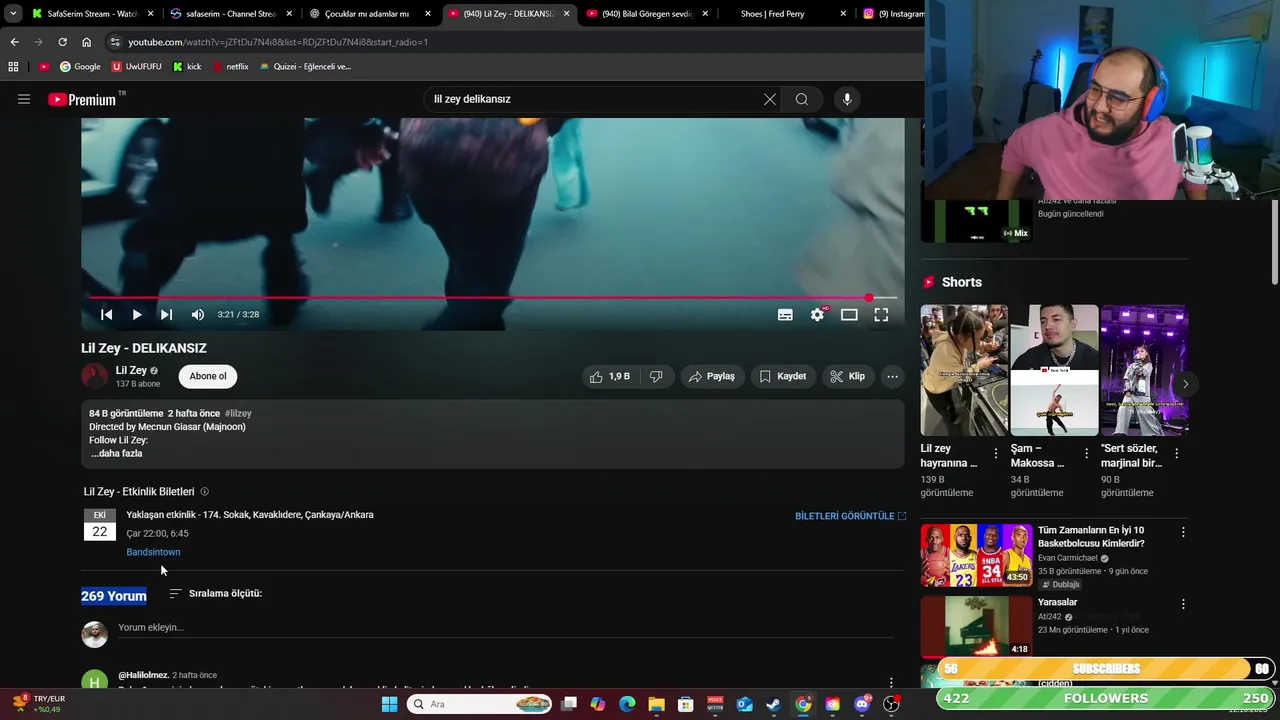The width and height of the screenshot is (1280, 720).
Task: Open BİLETLERİ GÖRÜNTÜLE tickets link
Action: [x=850, y=516]
